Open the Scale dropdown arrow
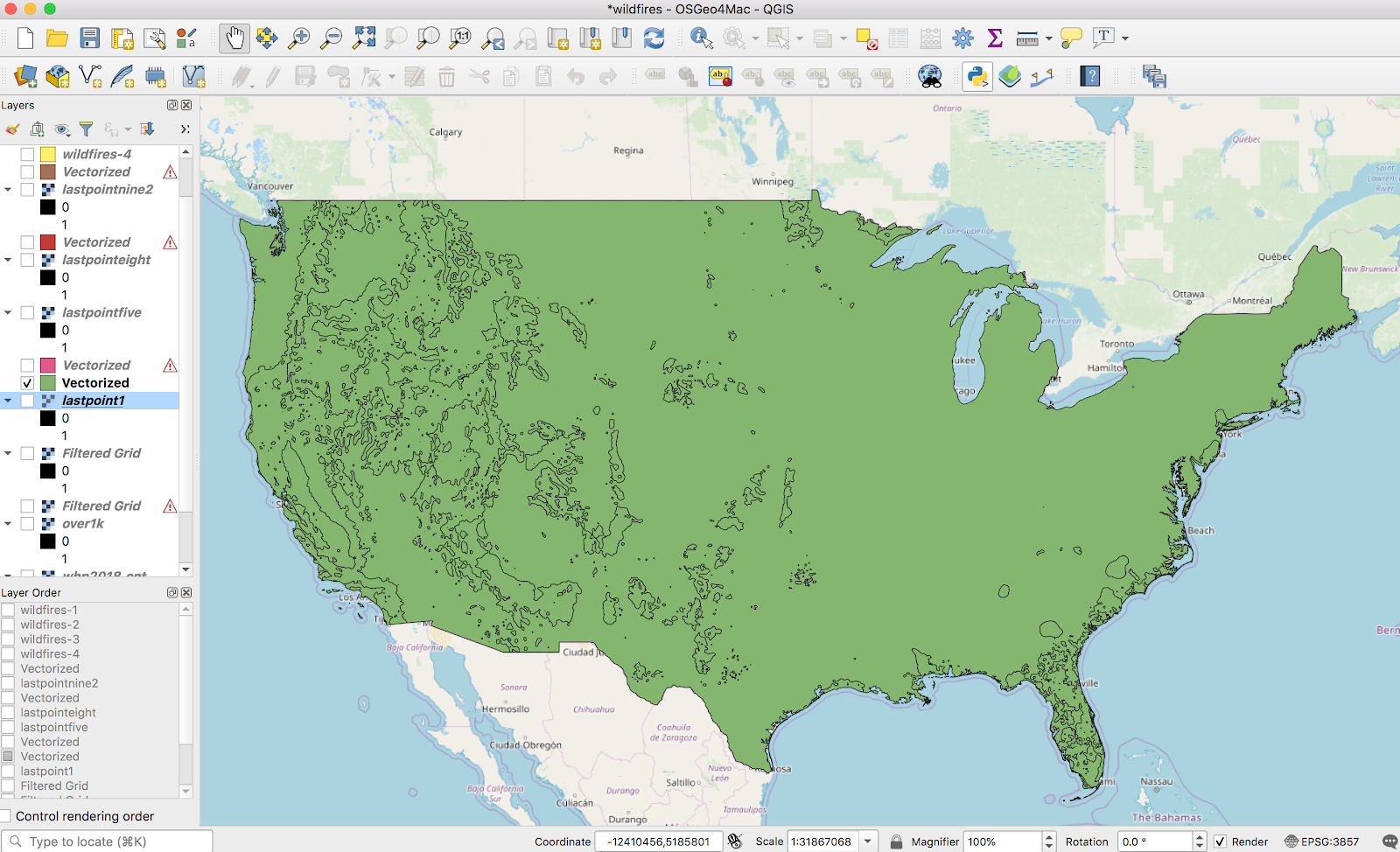 coord(868,842)
